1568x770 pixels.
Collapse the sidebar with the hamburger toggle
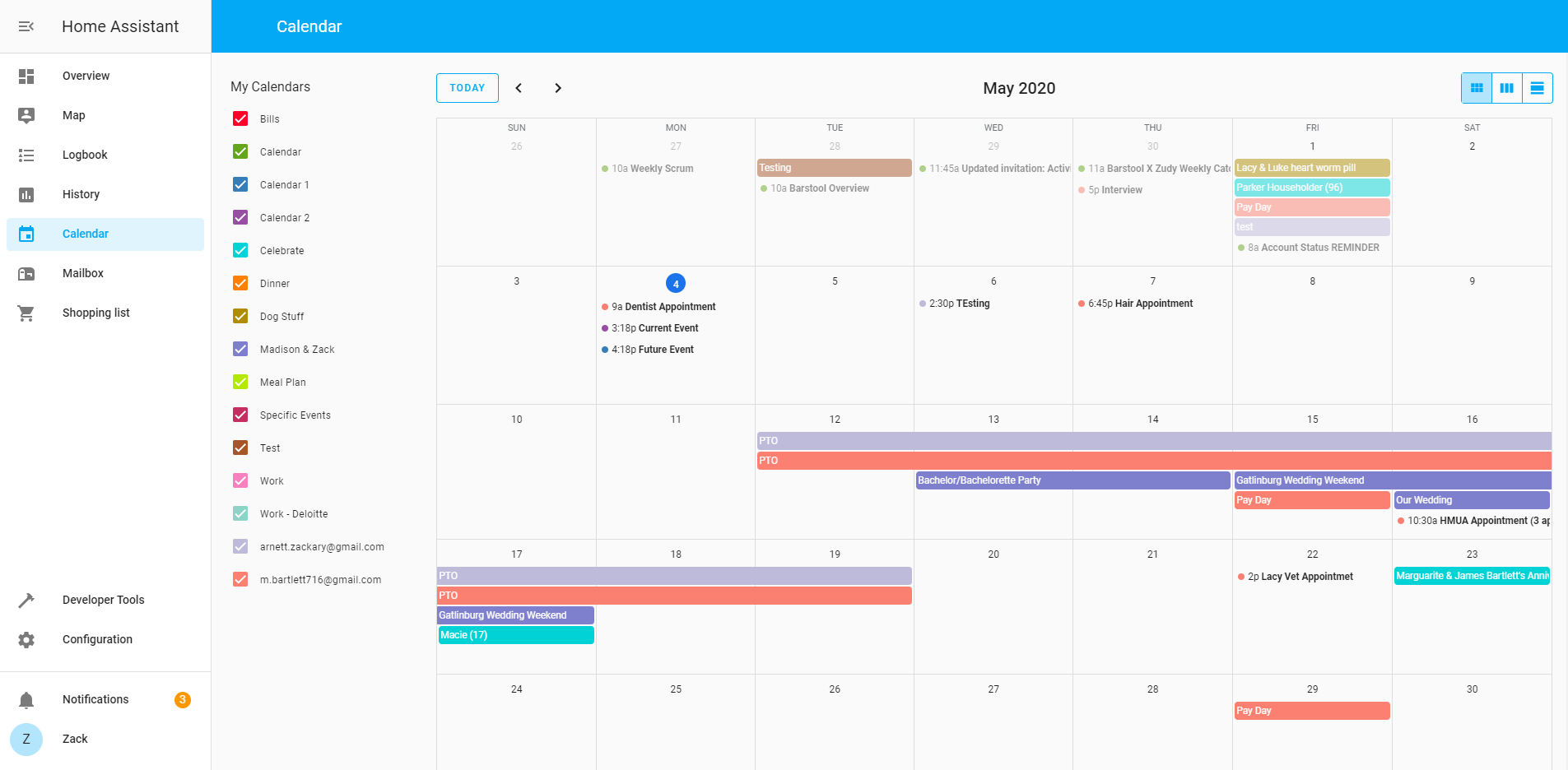[x=26, y=26]
